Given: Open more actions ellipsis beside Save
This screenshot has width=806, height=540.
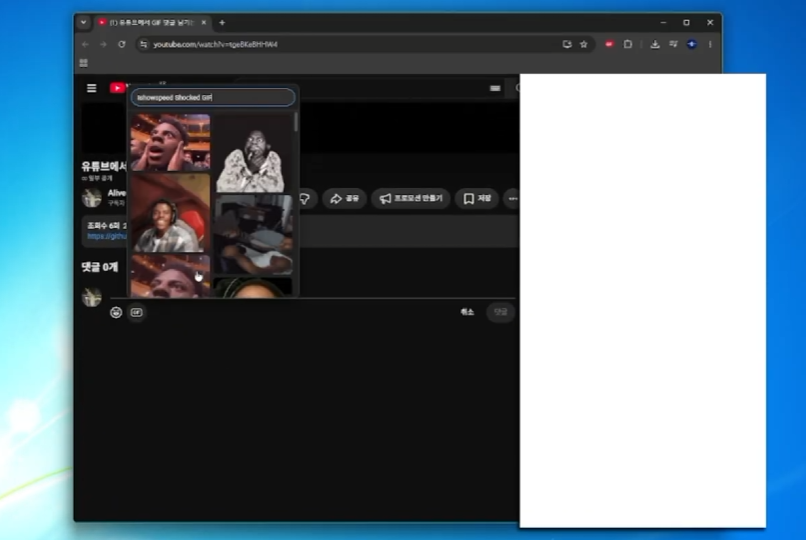Looking at the screenshot, I should 512,199.
